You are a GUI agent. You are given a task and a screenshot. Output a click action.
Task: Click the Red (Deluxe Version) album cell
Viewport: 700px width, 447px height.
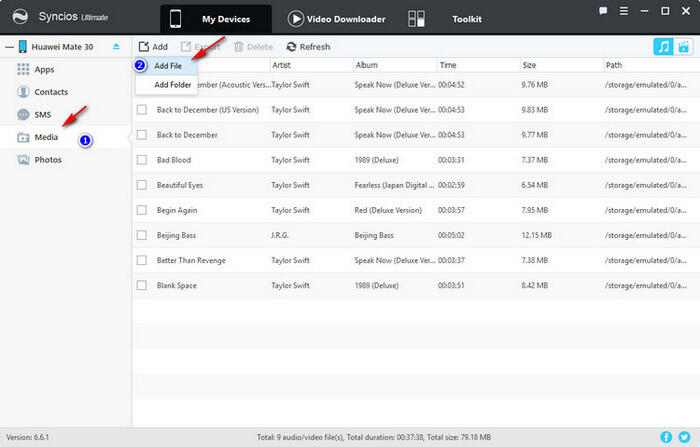(x=388, y=210)
